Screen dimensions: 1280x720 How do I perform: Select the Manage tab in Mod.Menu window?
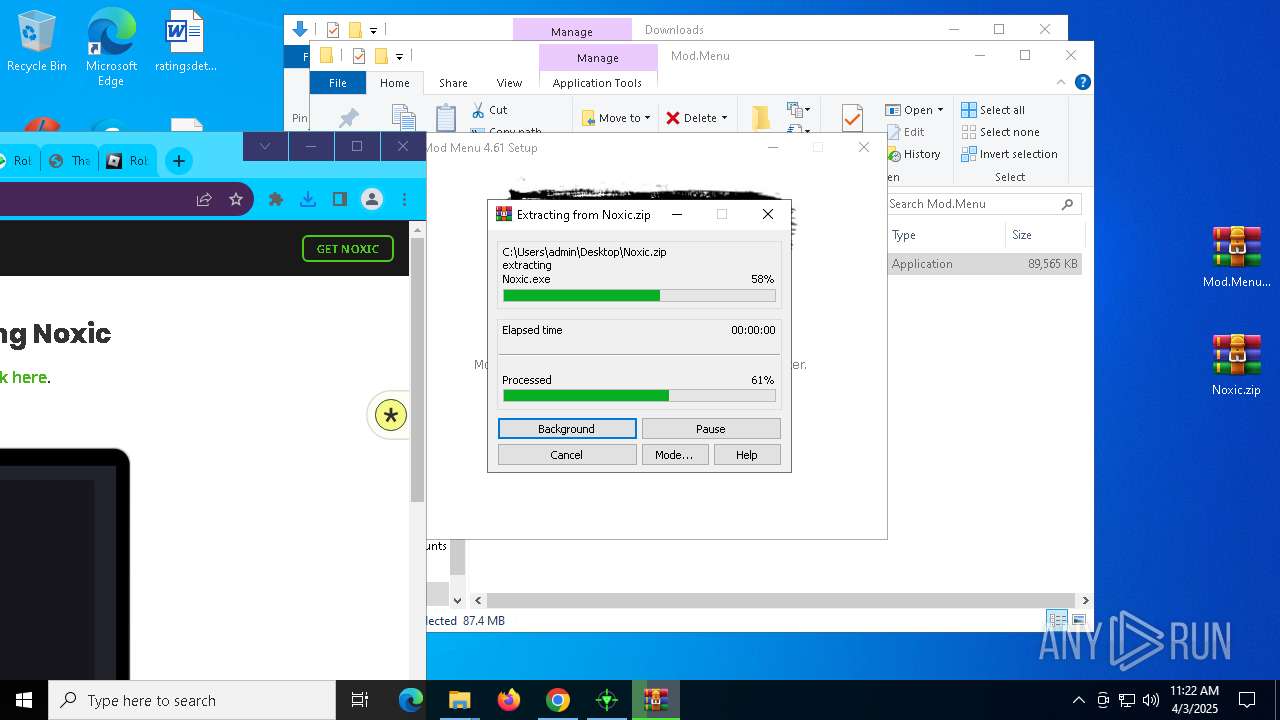tap(598, 58)
